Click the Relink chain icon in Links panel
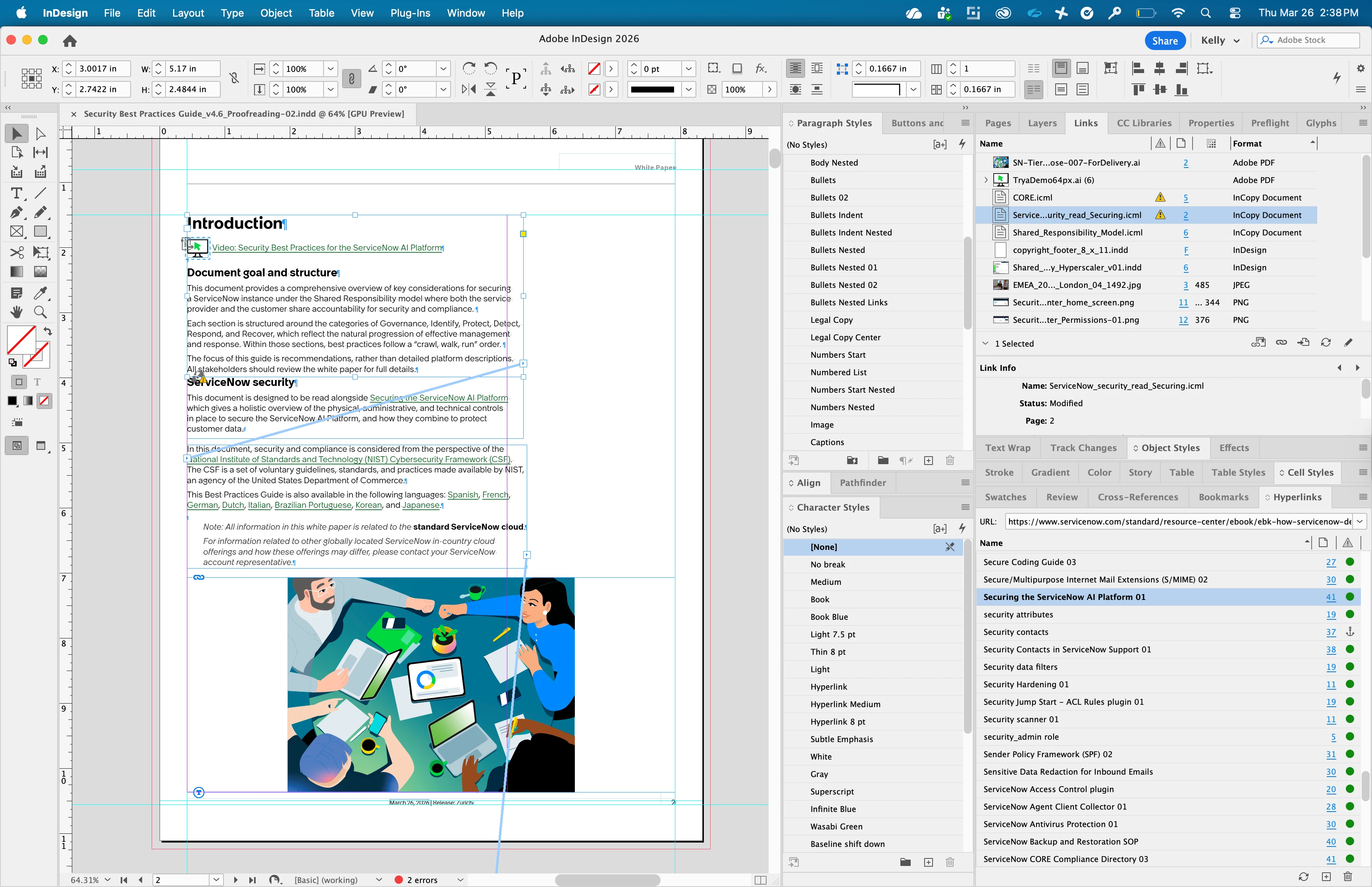1372x887 pixels. [1281, 343]
